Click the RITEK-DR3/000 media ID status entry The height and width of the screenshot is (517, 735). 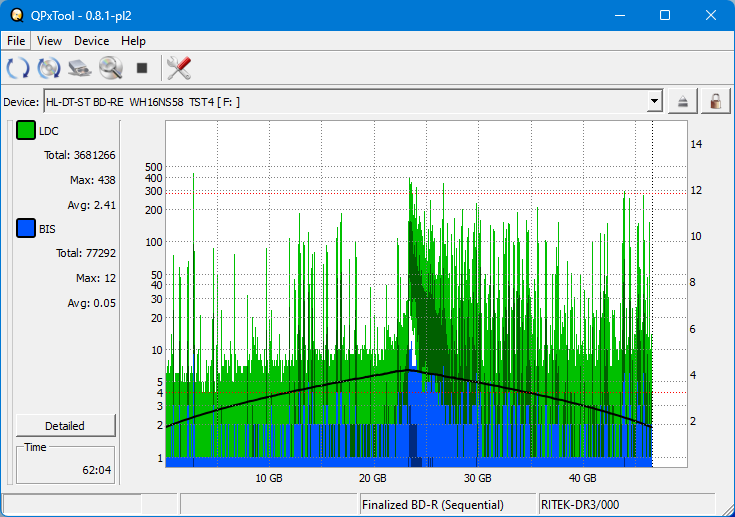[x=580, y=505]
